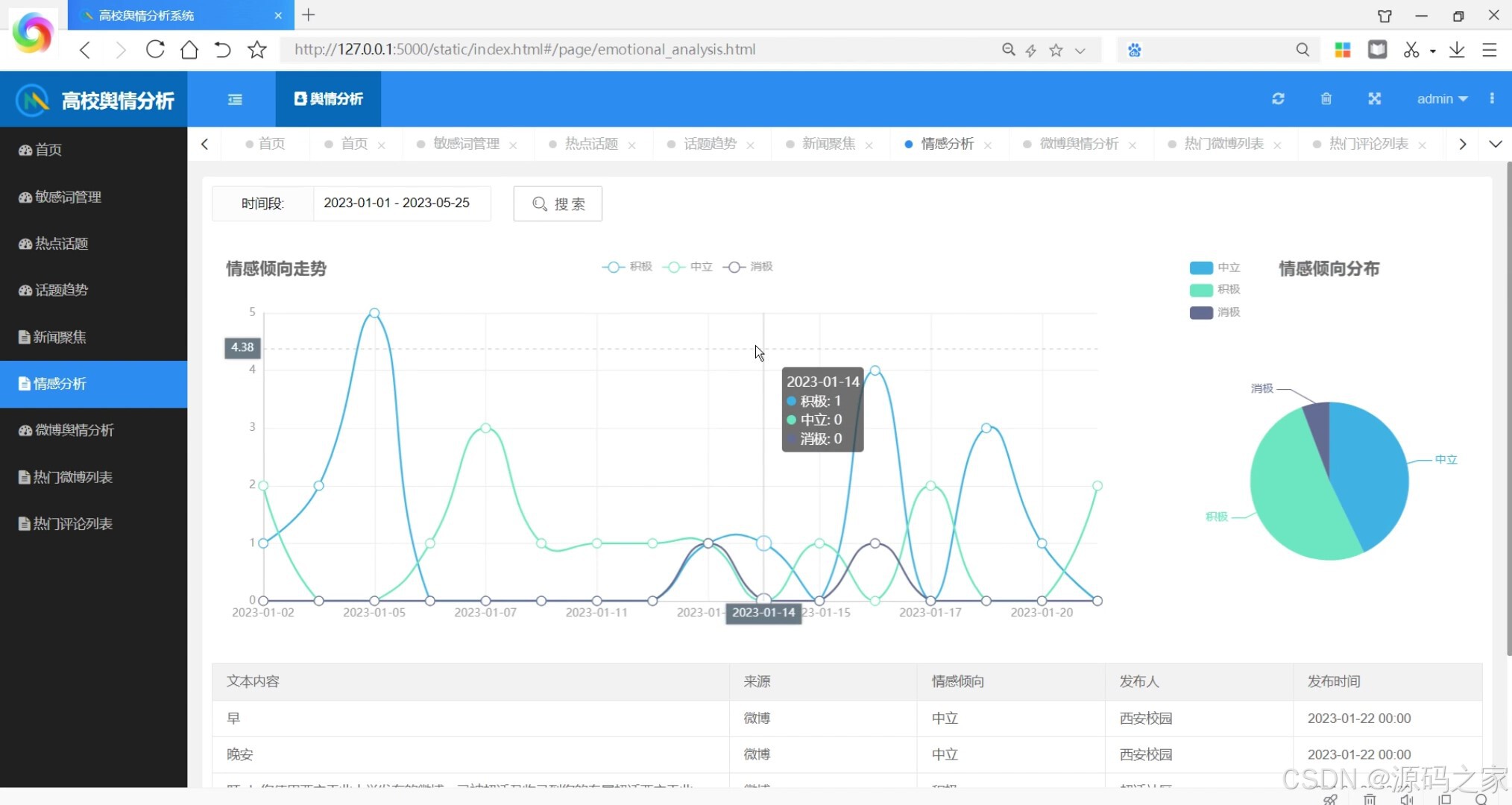1512x805 pixels.
Task: Click the 高校舆情分析 logo title
Action: (118, 100)
